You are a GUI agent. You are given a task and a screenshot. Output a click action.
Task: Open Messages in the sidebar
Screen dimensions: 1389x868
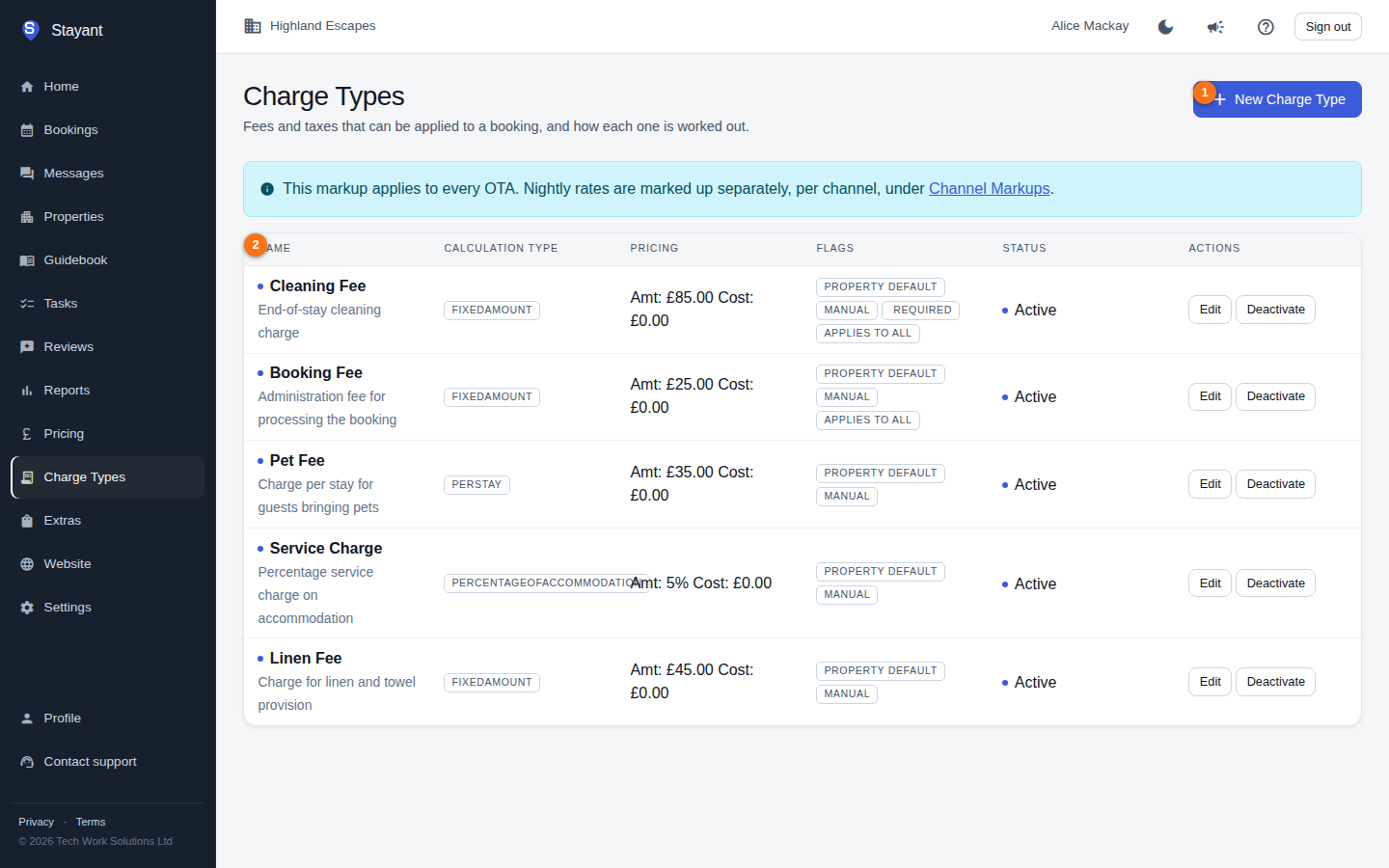pos(107,174)
